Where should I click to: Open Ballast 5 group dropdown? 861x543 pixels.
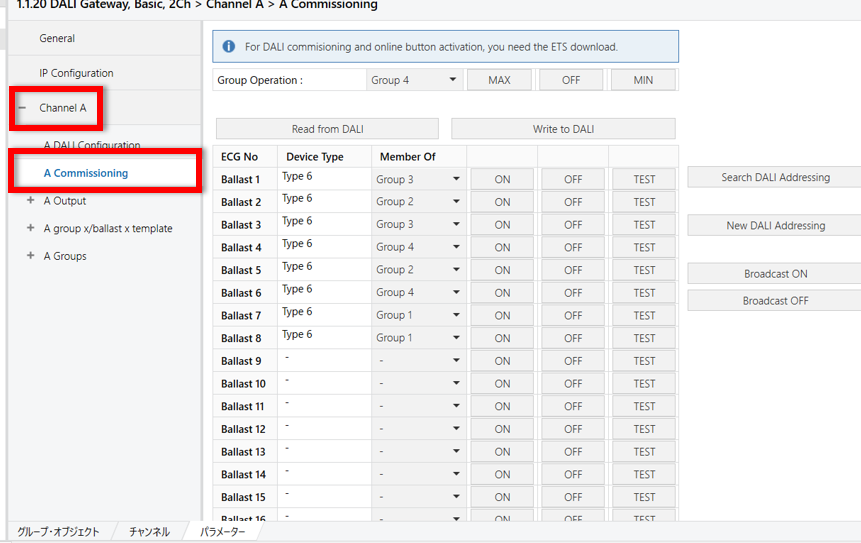417,270
